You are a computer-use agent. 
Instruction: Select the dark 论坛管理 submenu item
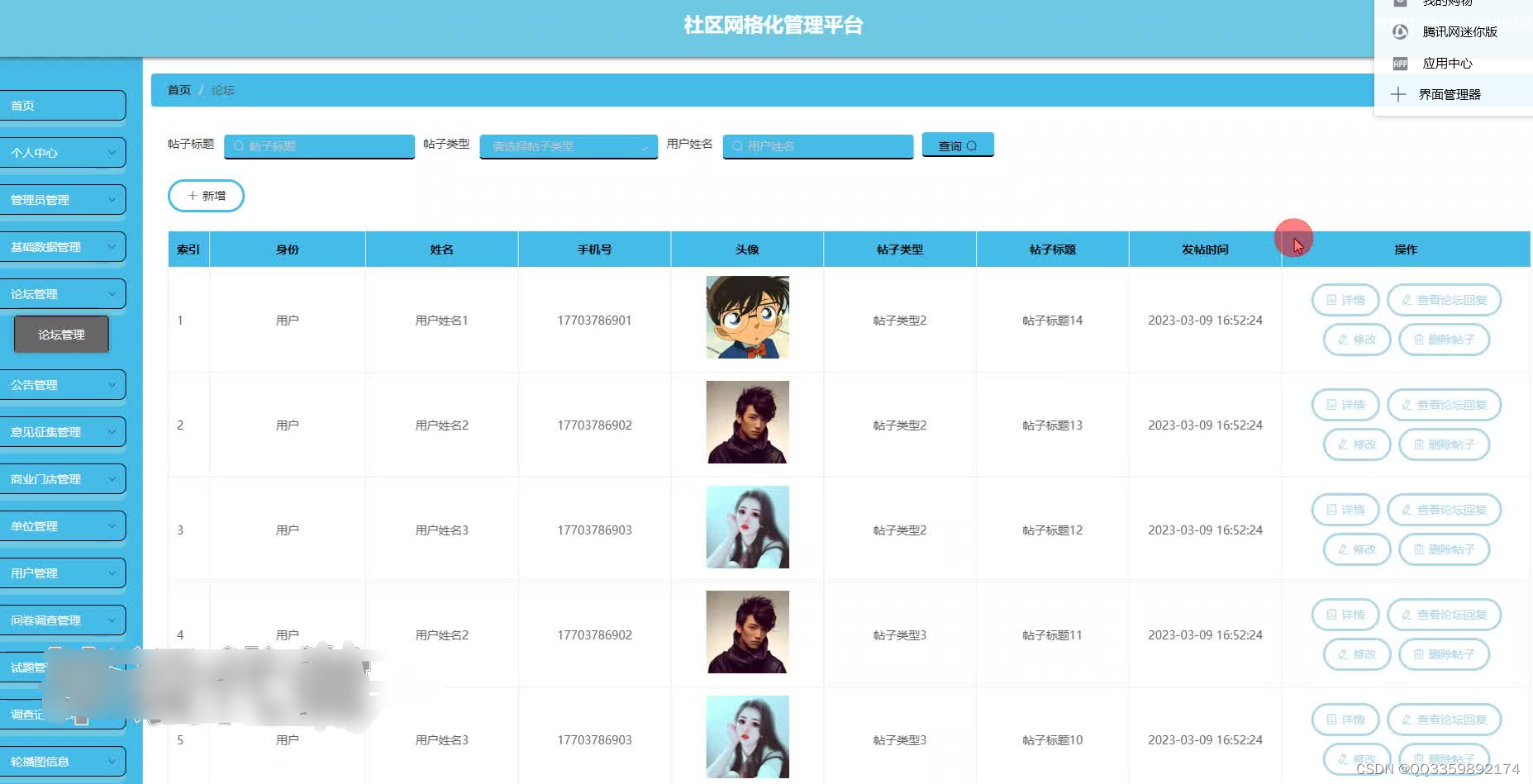click(x=61, y=335)
